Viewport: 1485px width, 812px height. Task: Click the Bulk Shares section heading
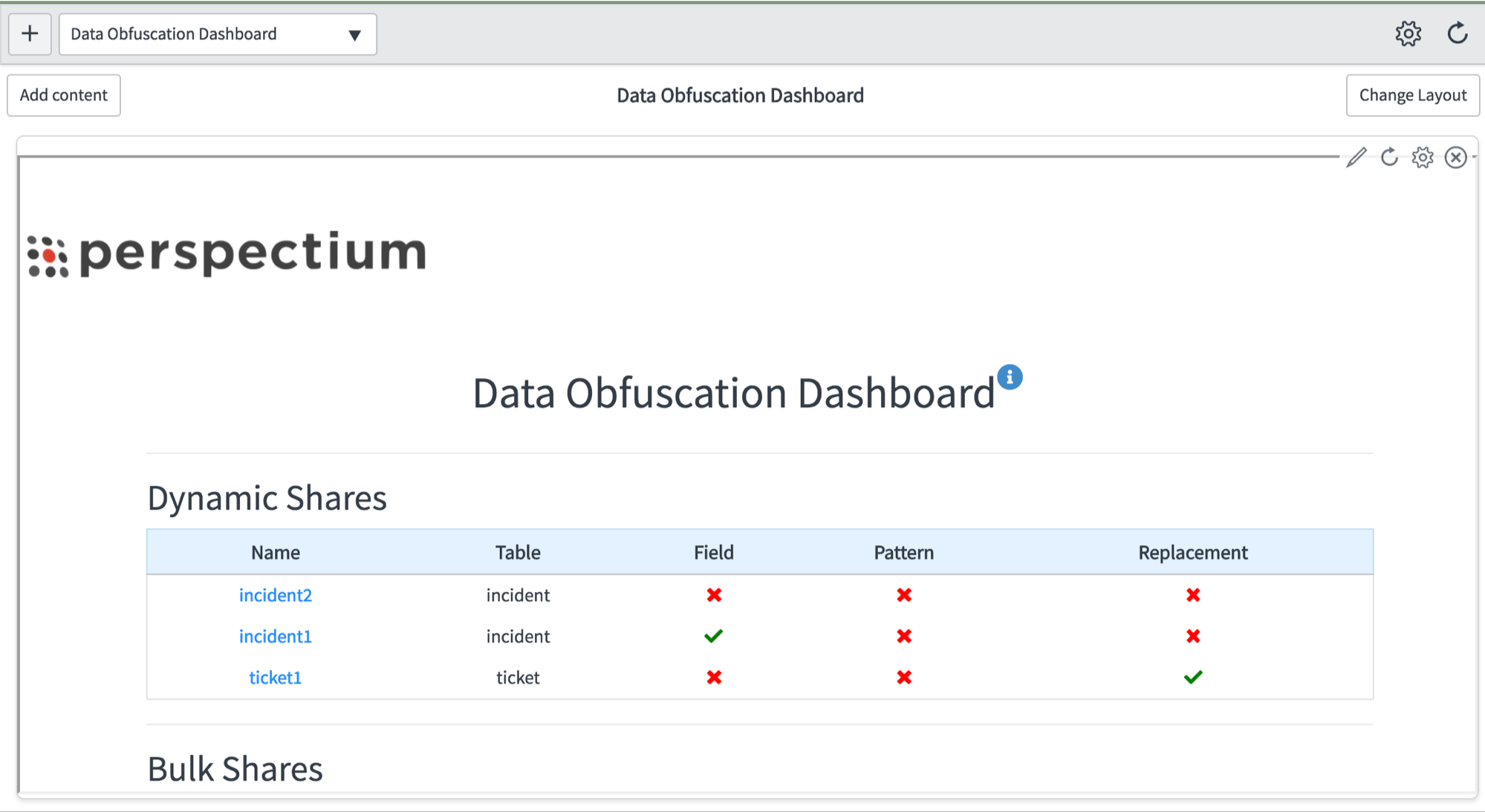(x=235, y=769)
